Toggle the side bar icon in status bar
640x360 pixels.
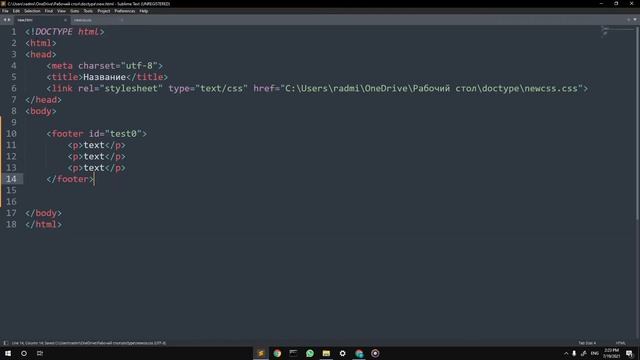tap(5, 343)
